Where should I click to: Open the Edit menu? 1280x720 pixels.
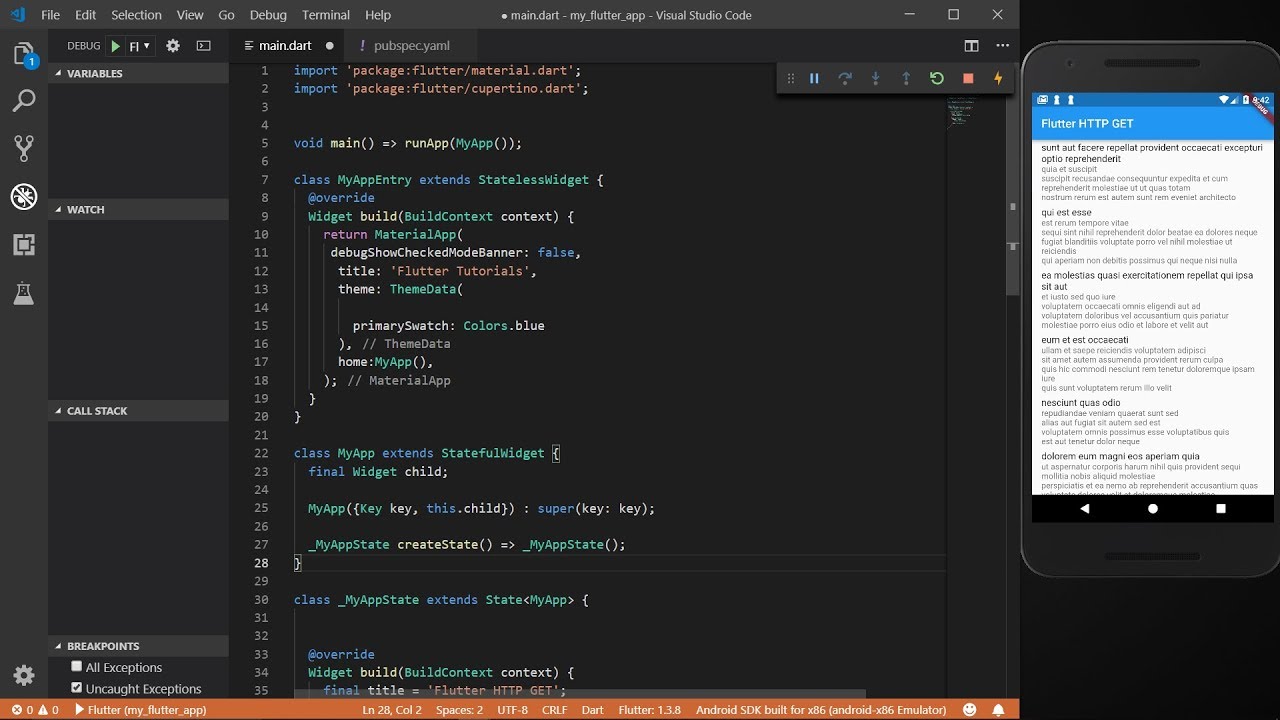86,15
